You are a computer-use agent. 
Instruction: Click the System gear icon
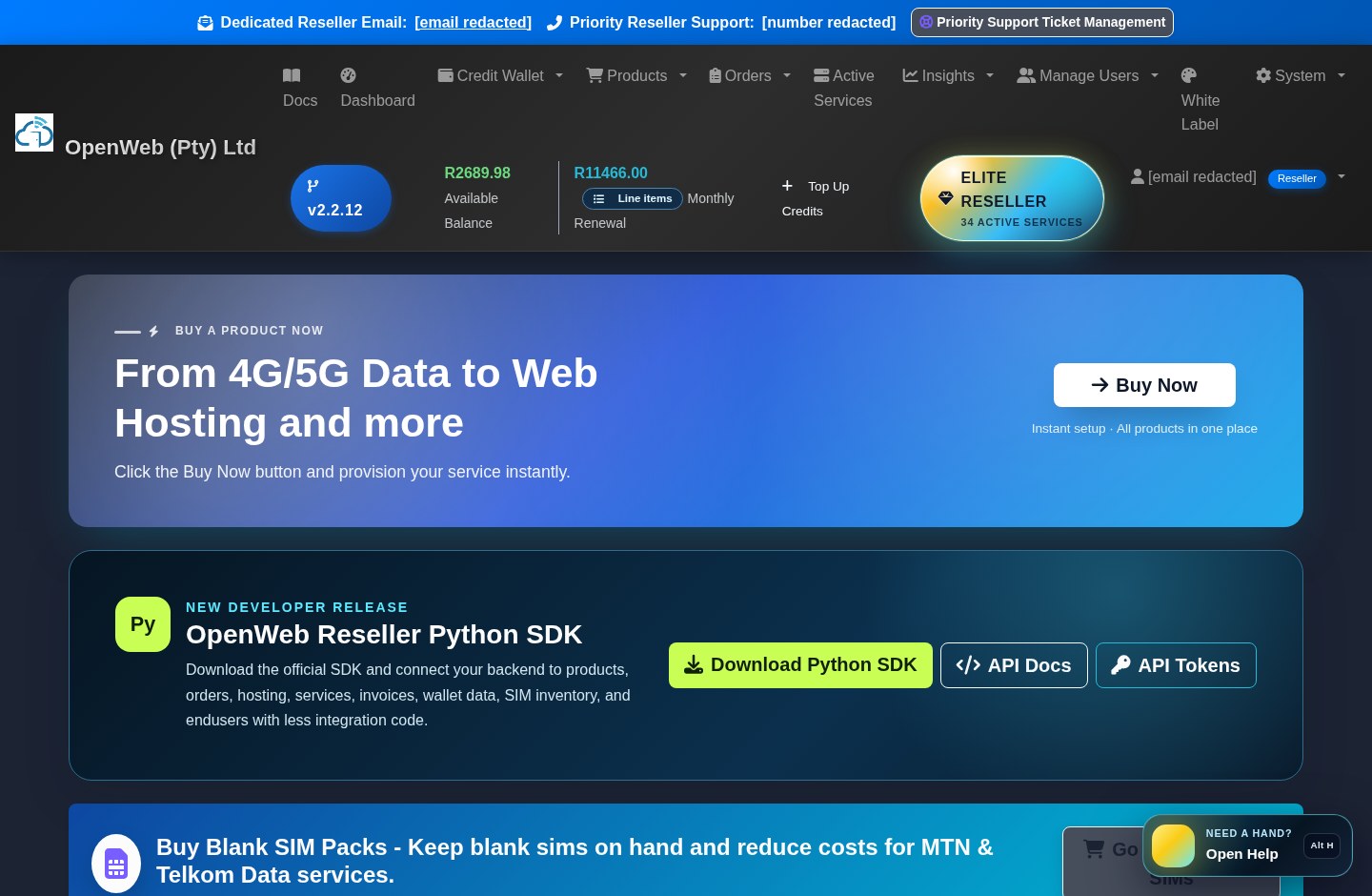point(1263,75)
